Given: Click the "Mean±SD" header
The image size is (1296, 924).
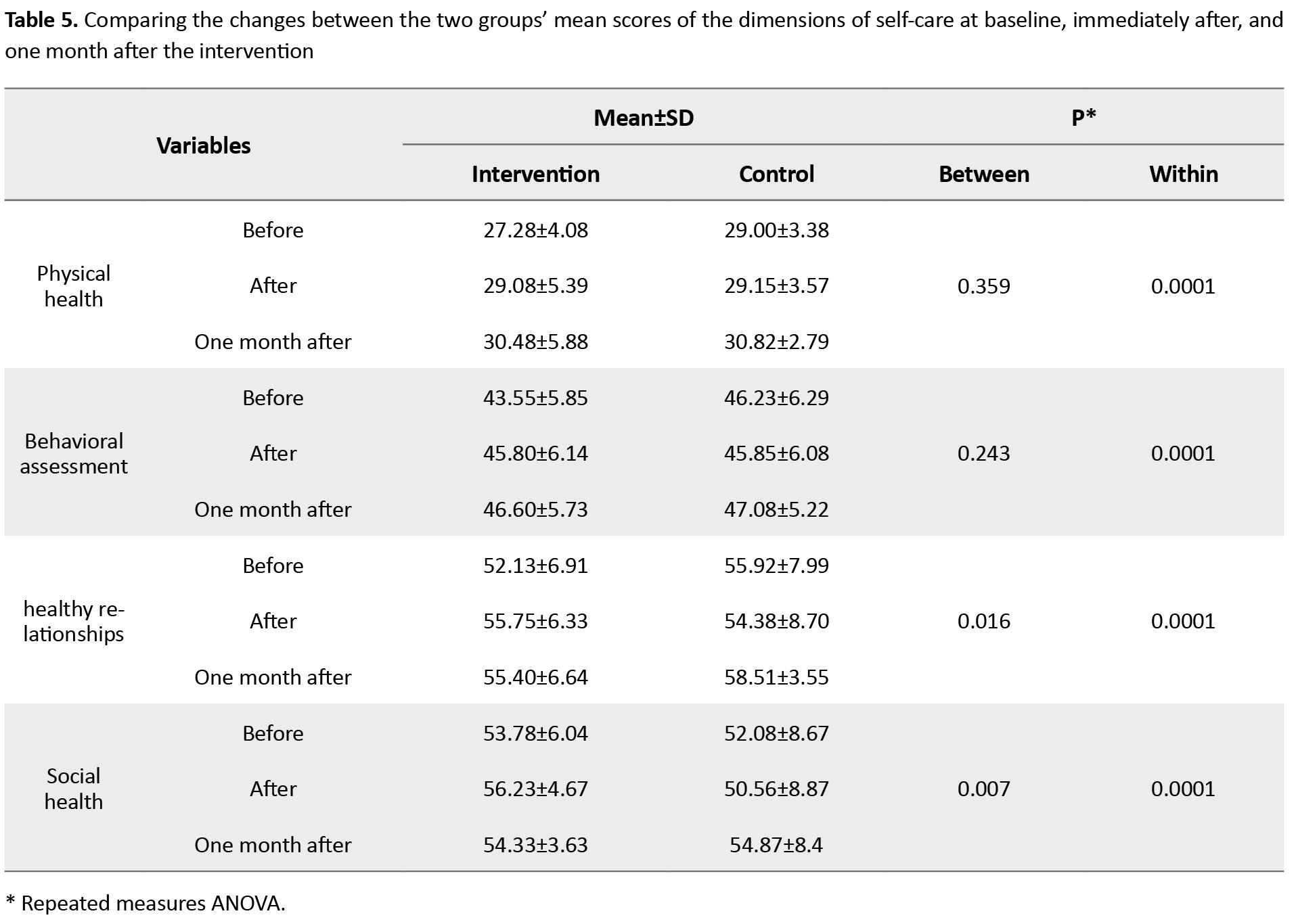Looking at the screenshot, I should point(644,118).
